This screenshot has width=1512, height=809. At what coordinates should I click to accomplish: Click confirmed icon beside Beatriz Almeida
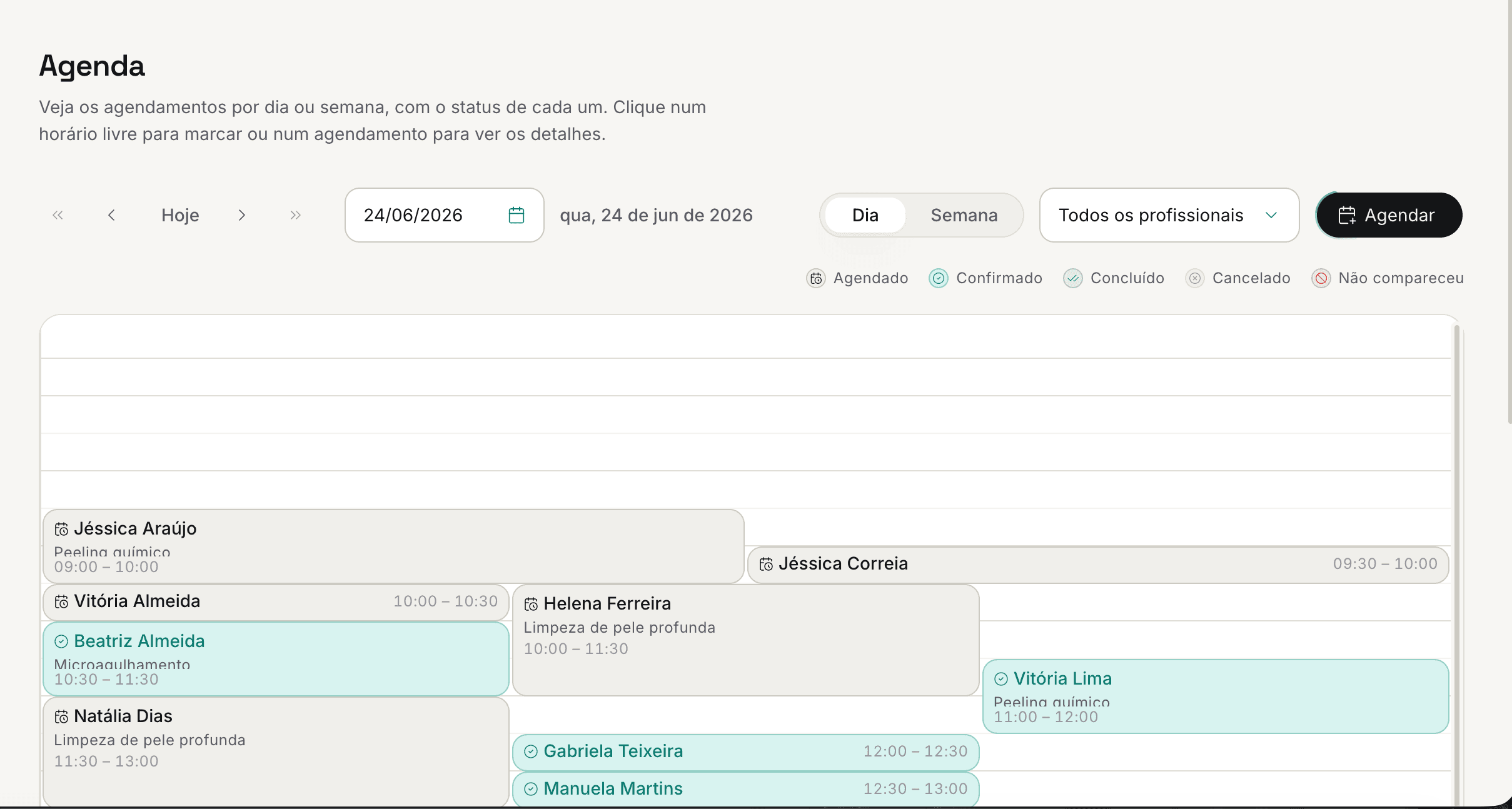pyautogui.click(x=61, y=641)
